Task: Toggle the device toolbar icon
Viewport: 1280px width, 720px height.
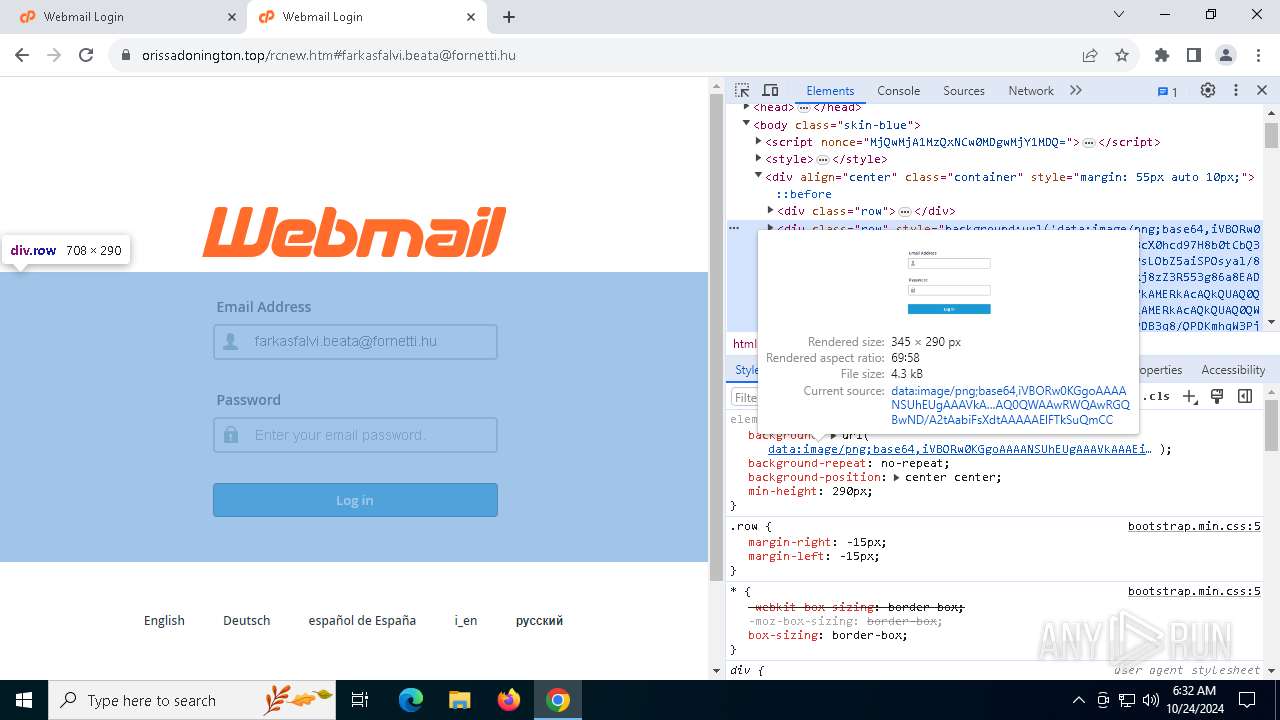Action: click(770, 90)
